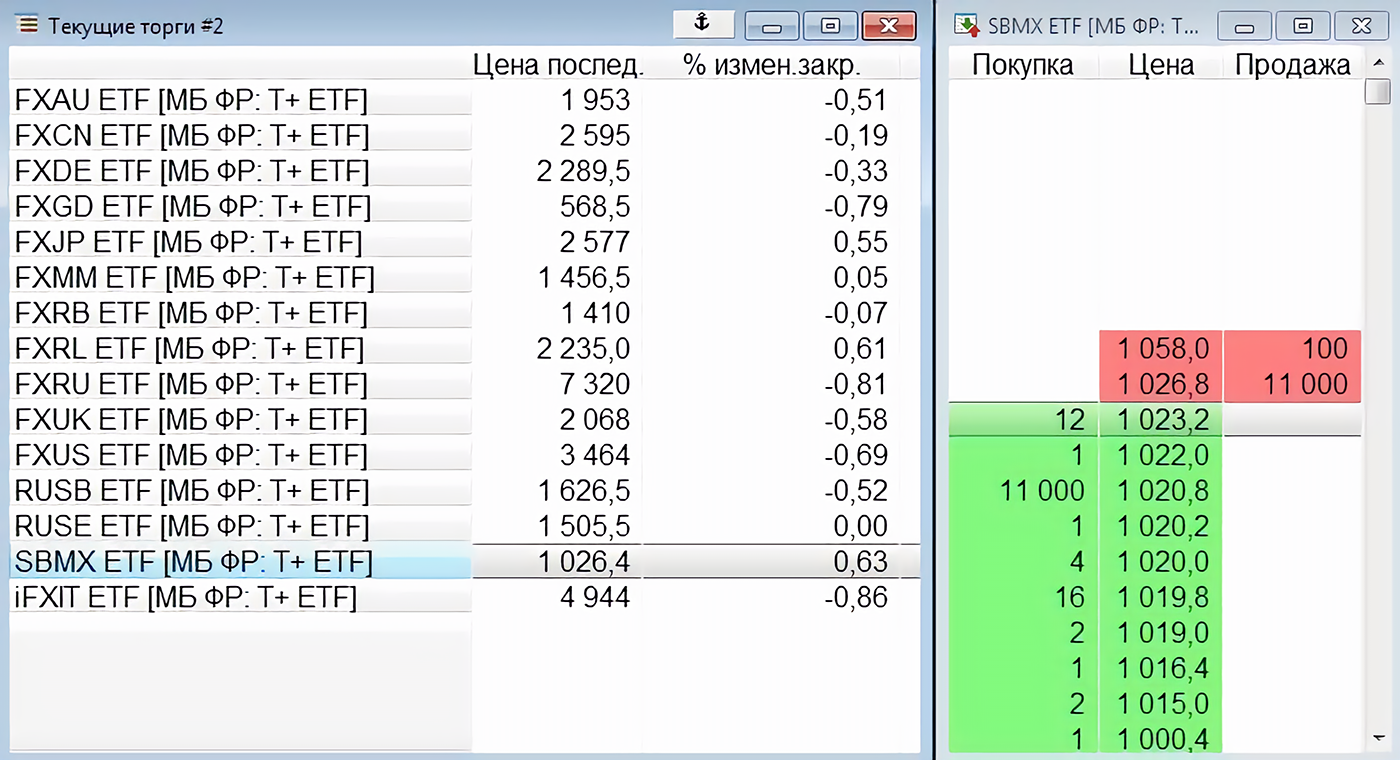This screenshot has width=1400, height=760.
Task: Select the FXGD ETF row
Action: coord(465,207)
